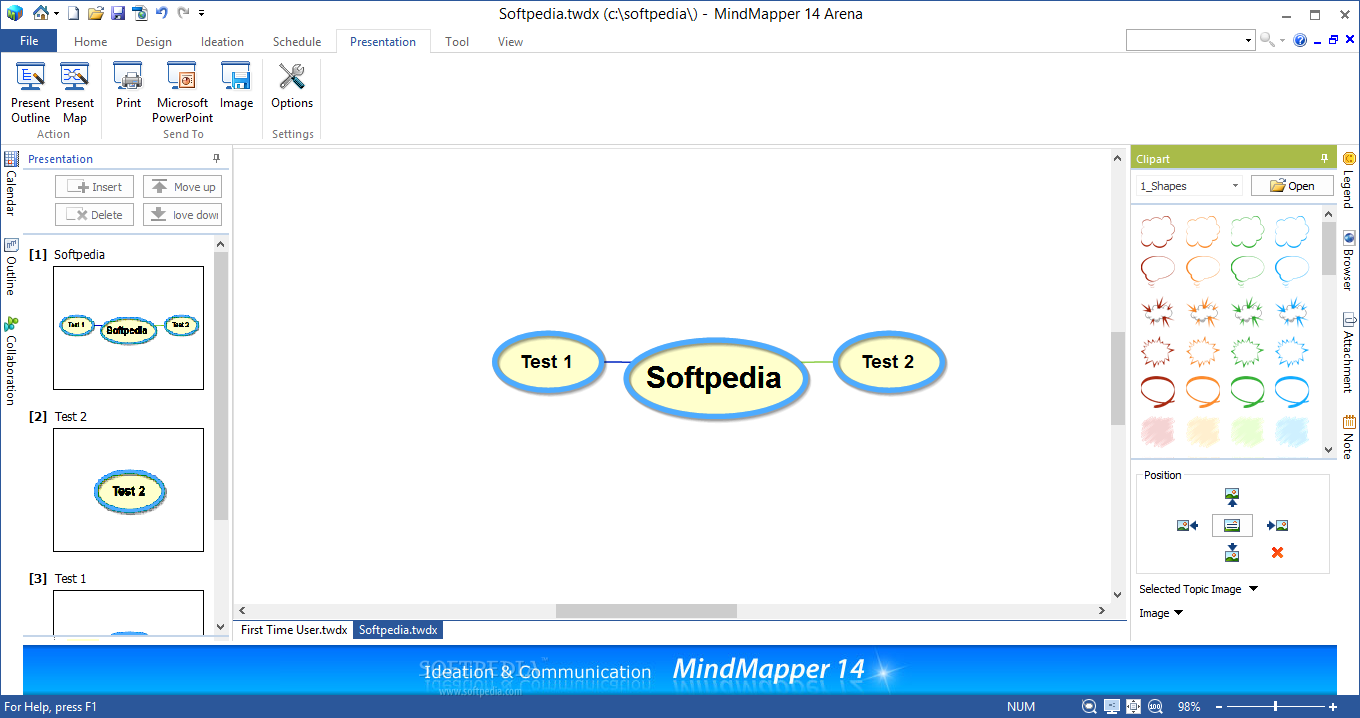Screen dimensions: 1360x718
Task: Click the zoom in plus button
Action: [1333, 707]
